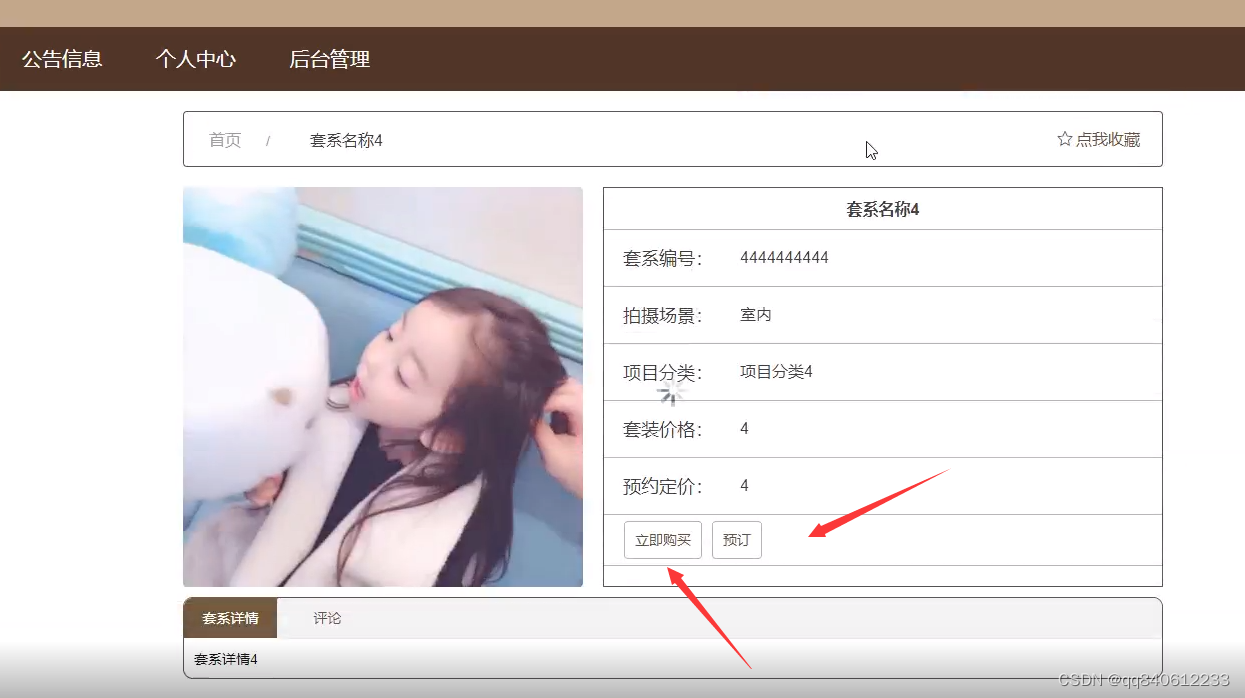The image size is (1245, 698).
Task: Open the 公告信息 menu item
Action: 62,59
